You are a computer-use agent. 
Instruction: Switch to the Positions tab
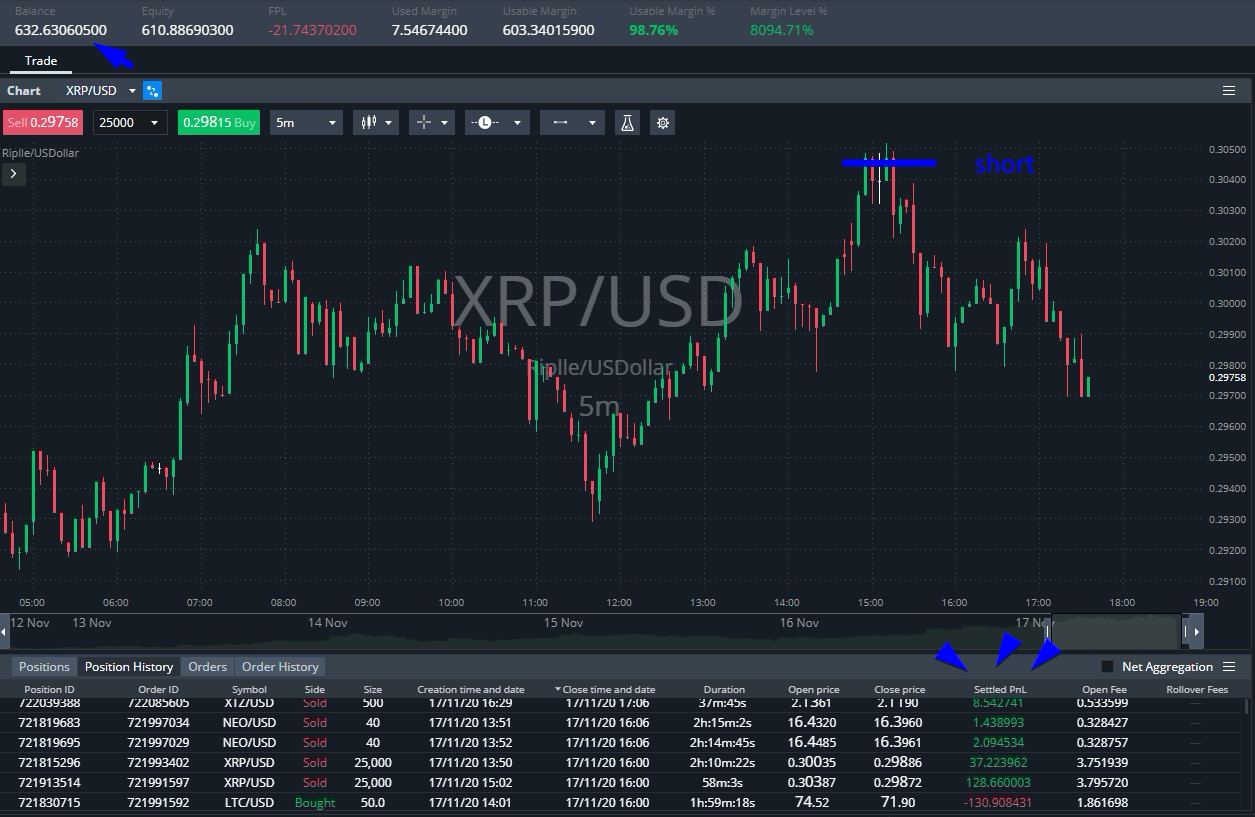pyautogui.click(x=44, y=667)
